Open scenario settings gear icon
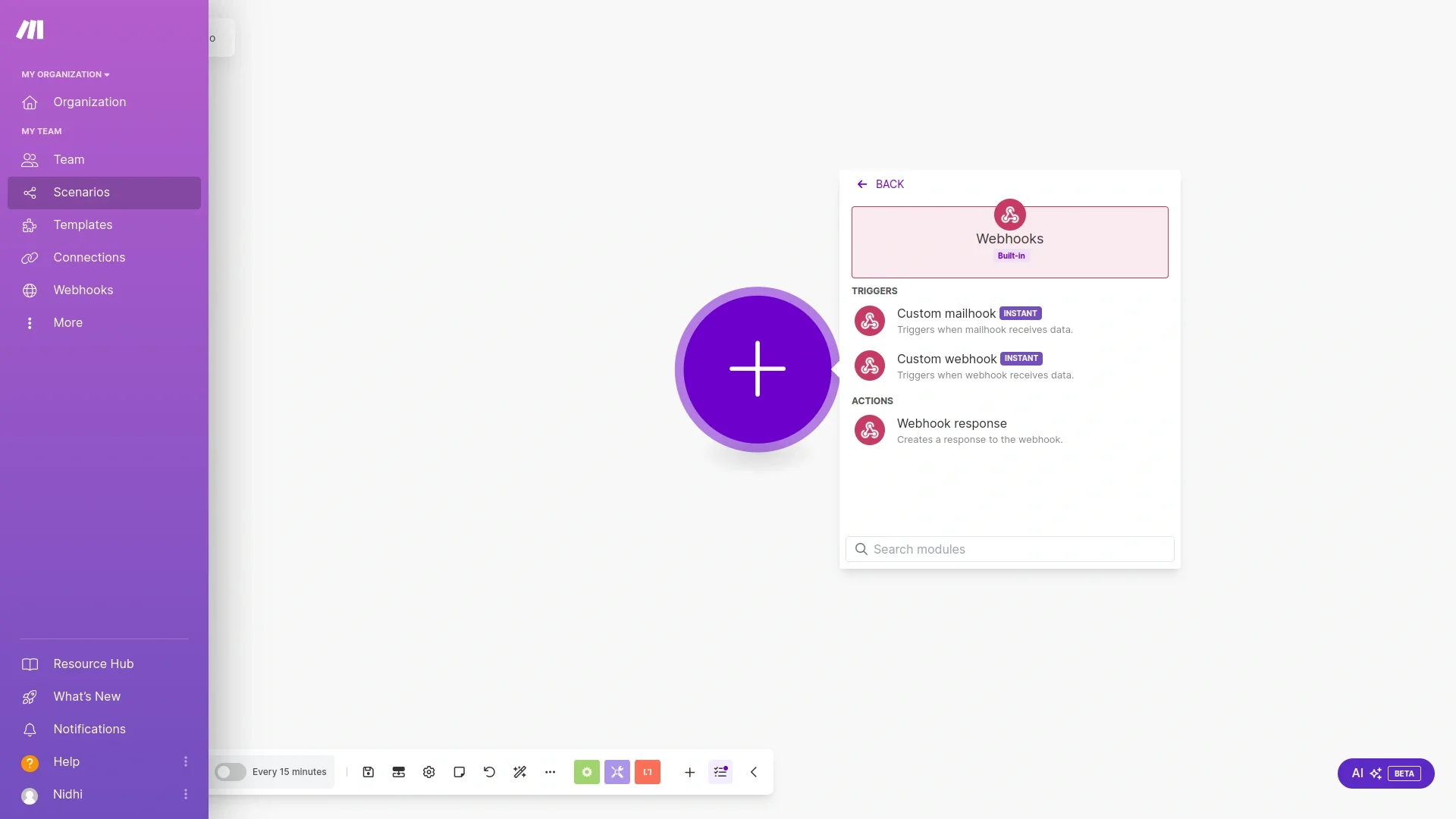1456x819 pixels. pos(429,772)
